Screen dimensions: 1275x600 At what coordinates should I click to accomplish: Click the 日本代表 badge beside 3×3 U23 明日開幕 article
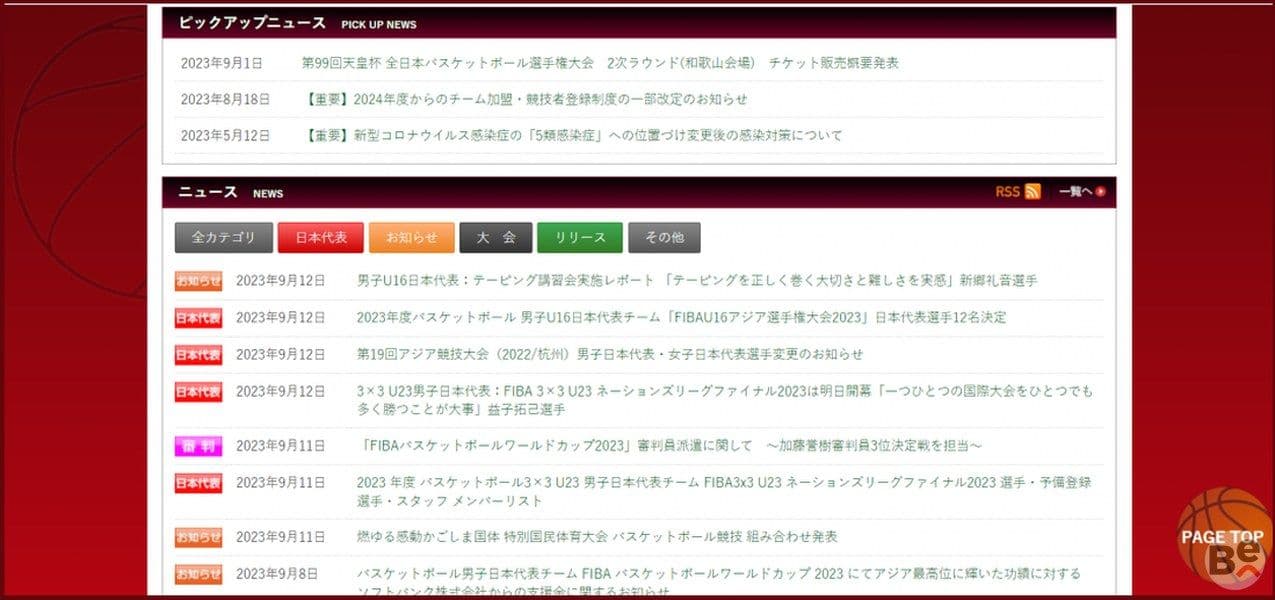click(x=198, y=391)
